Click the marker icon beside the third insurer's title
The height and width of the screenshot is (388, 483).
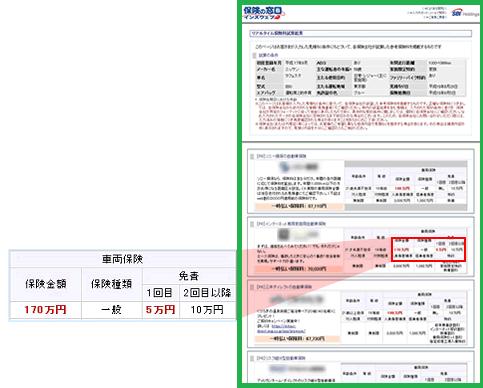click(x=252, y=287)
